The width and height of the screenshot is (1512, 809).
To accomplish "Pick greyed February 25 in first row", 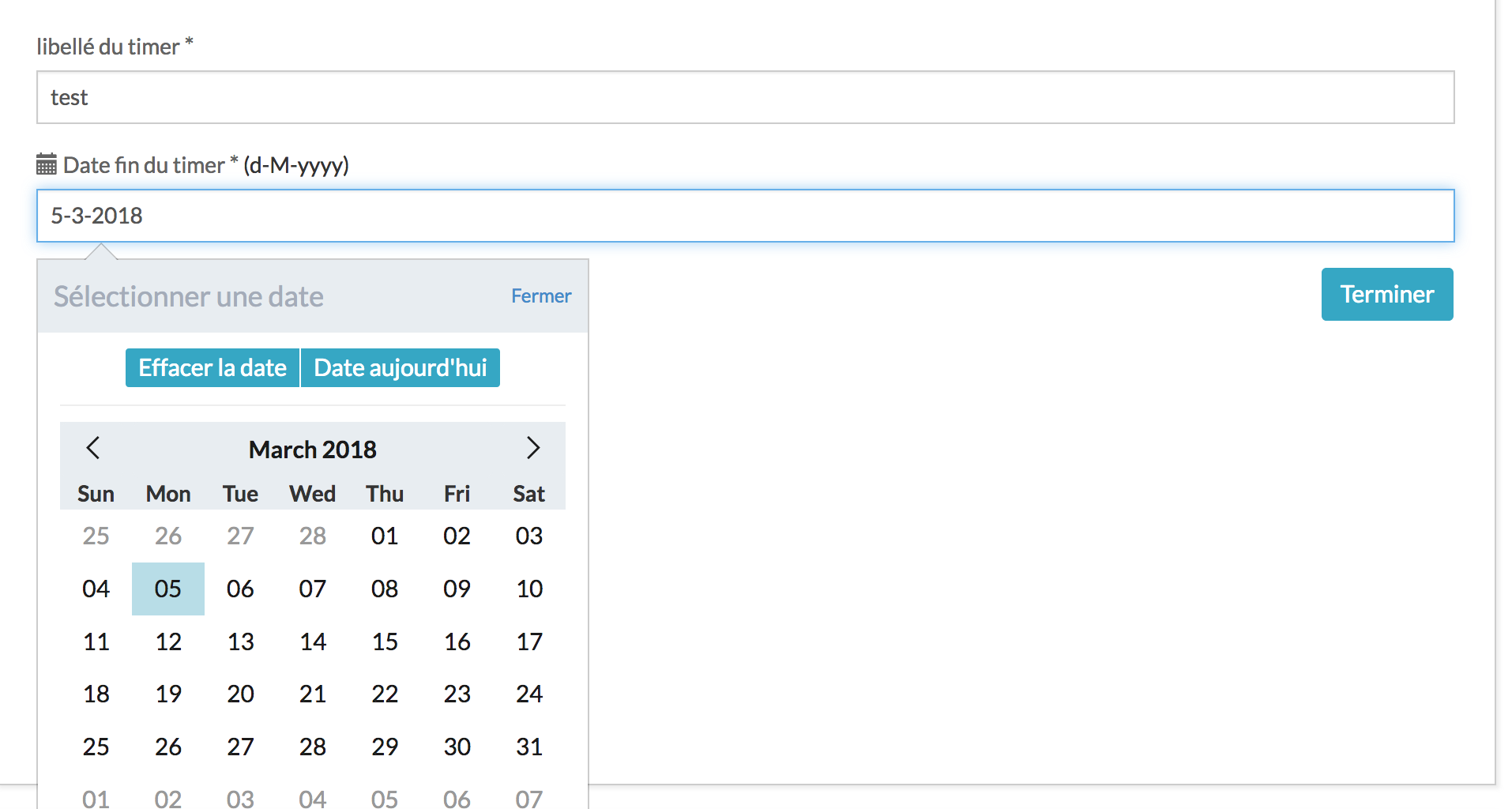I will [96, 536].
